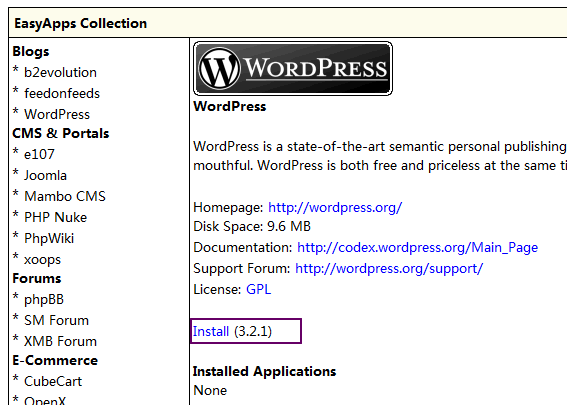Open the XMB Forum entry

(60, 341)
